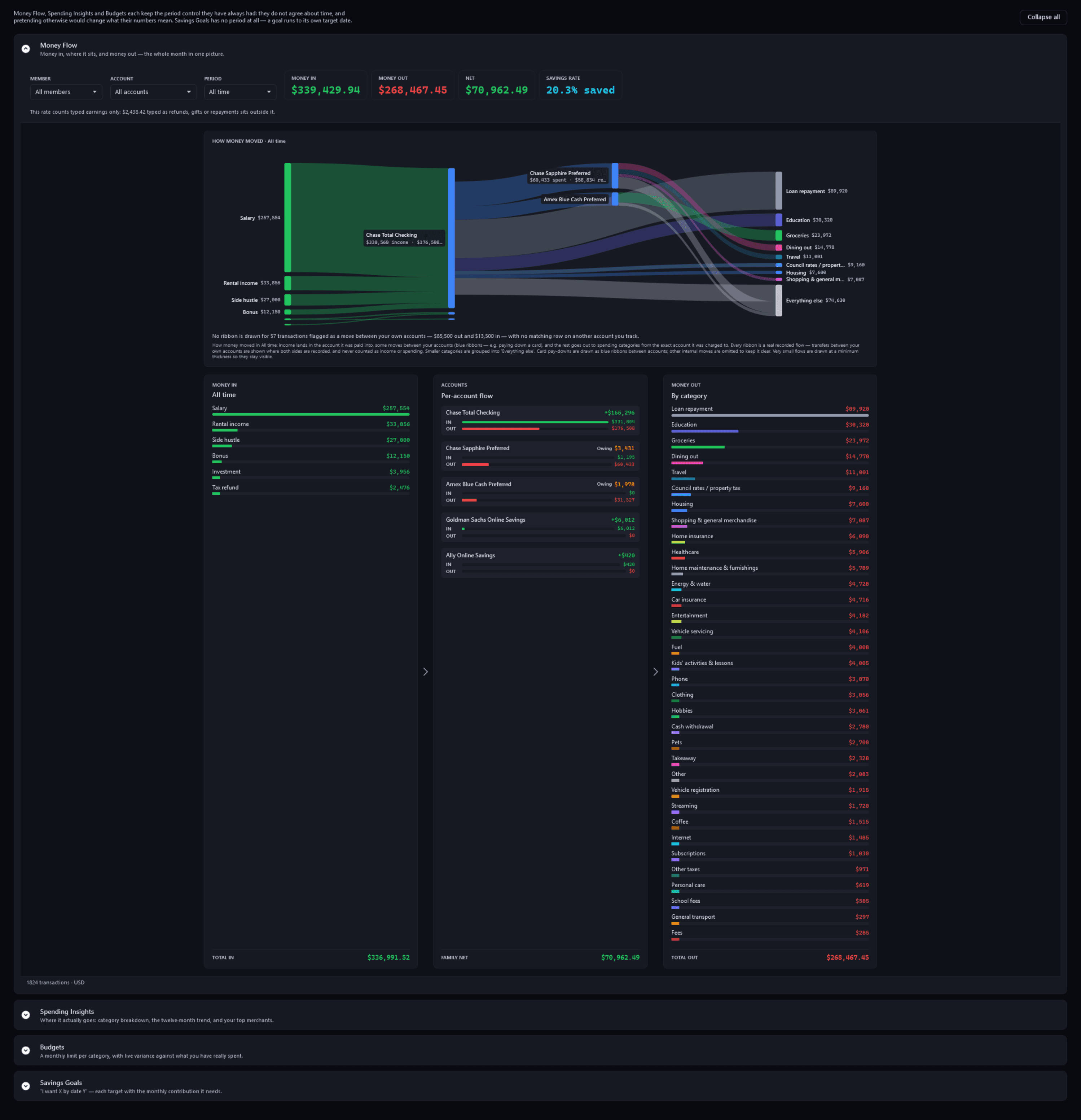The height and width of the screenshot is (1120, 1081).
Task: Click the arrow between Accounts and Money Out panels
Action: click(x=655, y=671)
